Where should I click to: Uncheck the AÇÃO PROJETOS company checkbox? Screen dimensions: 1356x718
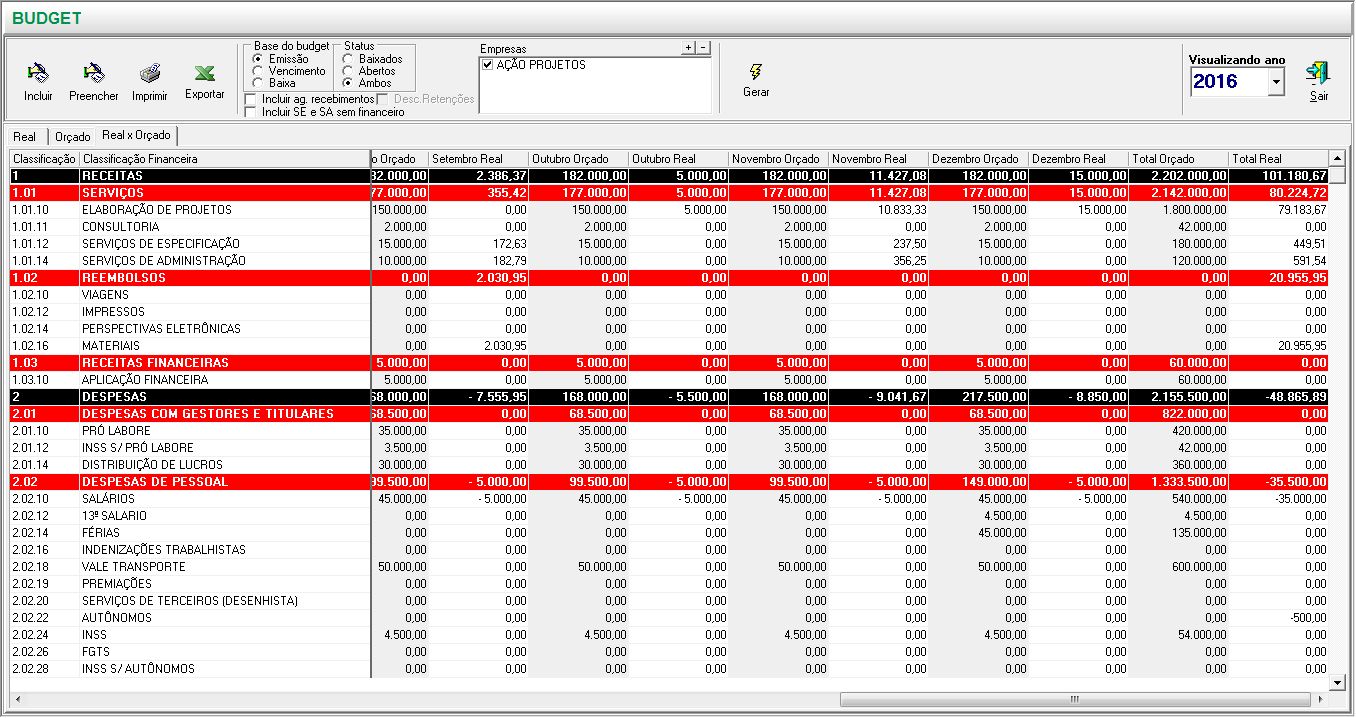488,65
